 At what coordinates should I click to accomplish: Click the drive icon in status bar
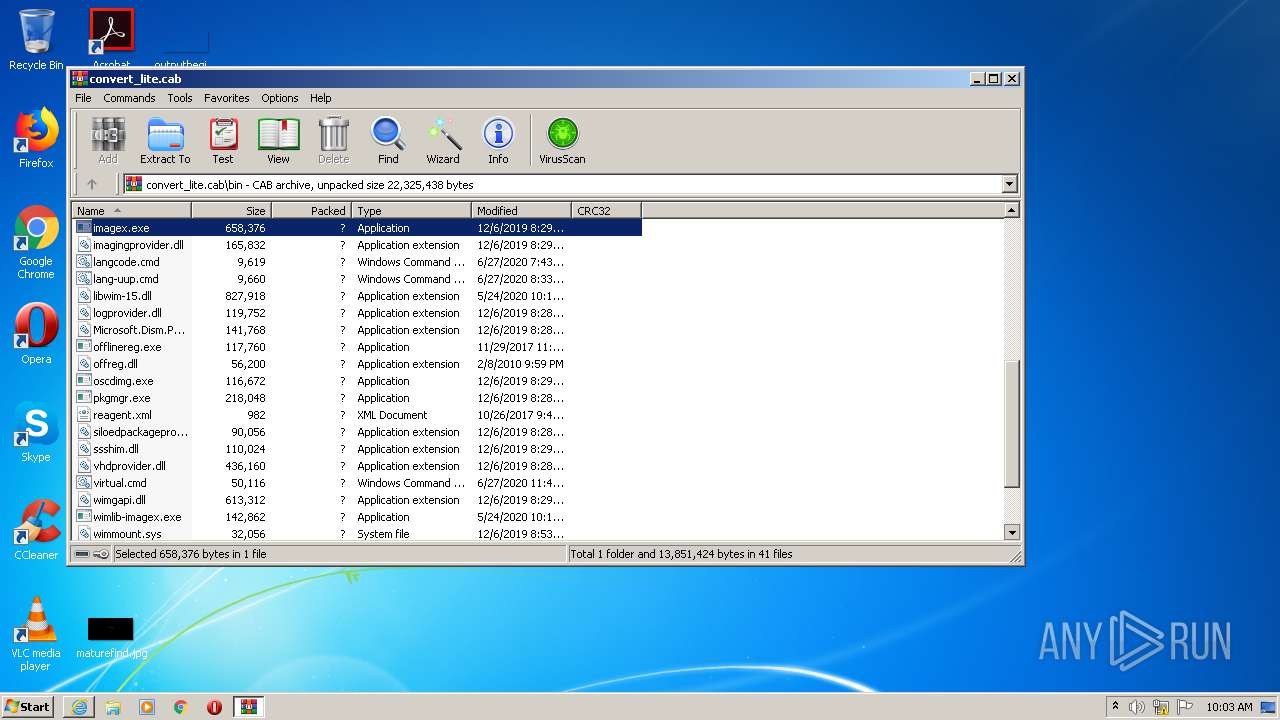click(x=82, y=553)
